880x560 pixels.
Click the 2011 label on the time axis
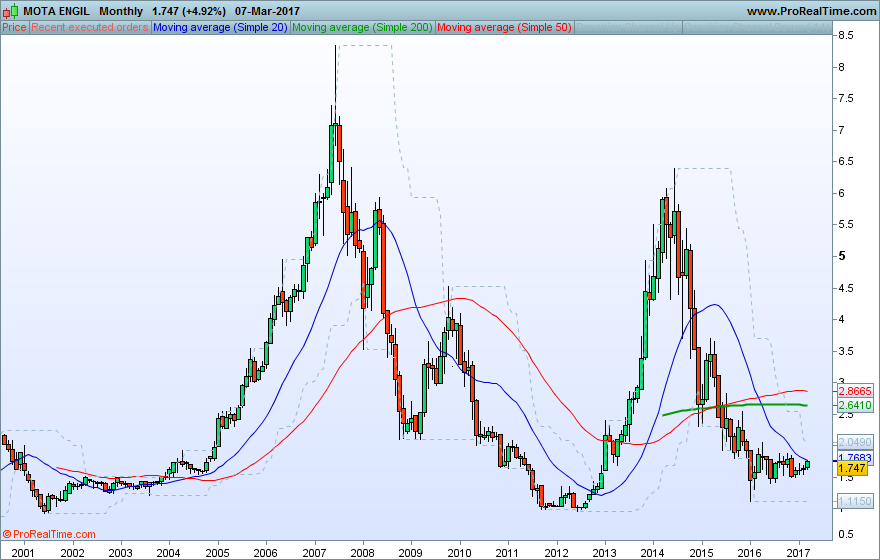point(508,553)
